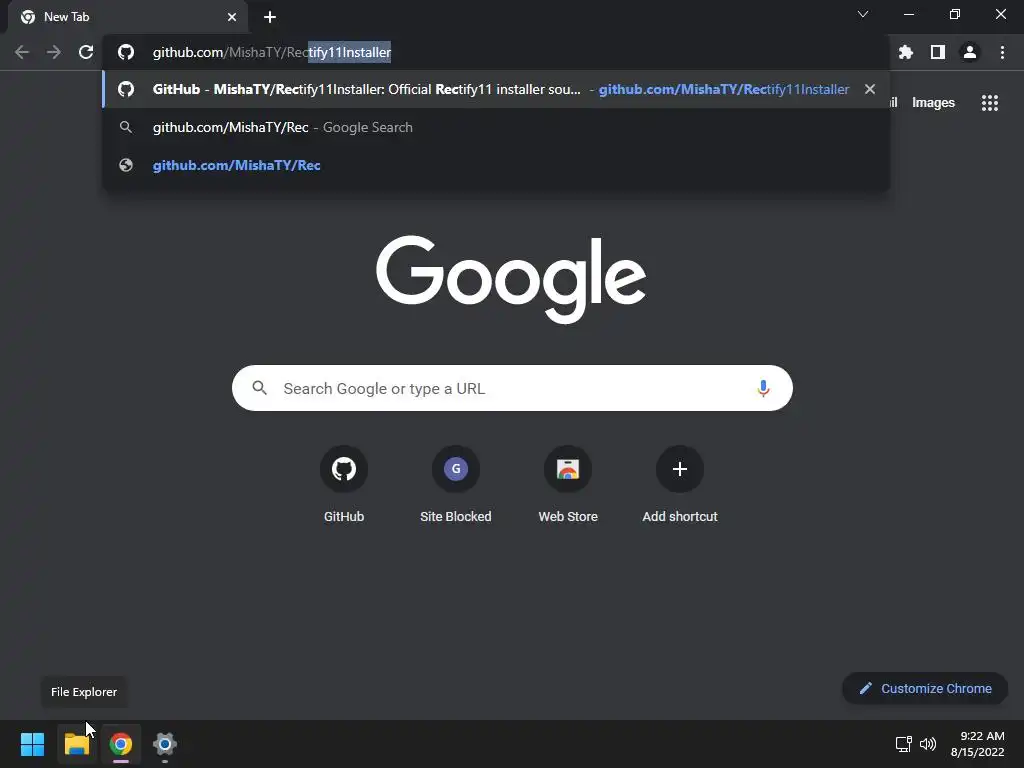The image size is (1024, 768).
Task: Start voice search with the microphone icon
Action: pos(763,389)
